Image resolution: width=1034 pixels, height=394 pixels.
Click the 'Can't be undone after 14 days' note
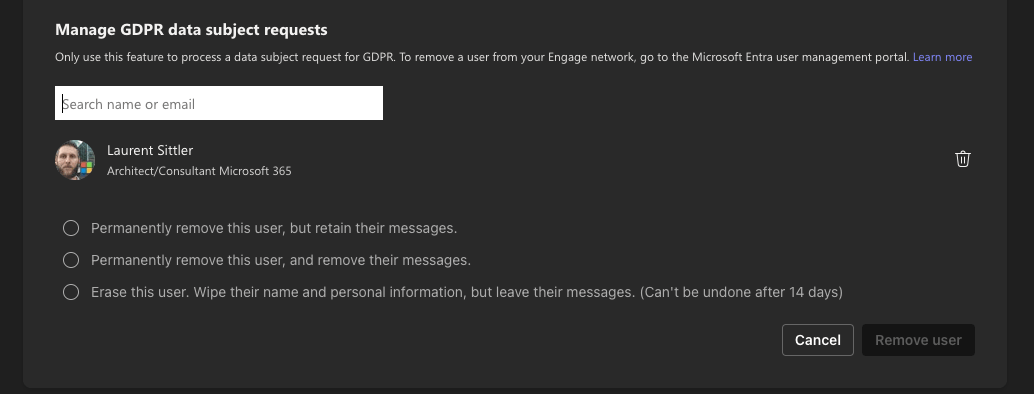(x=741, y=292)
